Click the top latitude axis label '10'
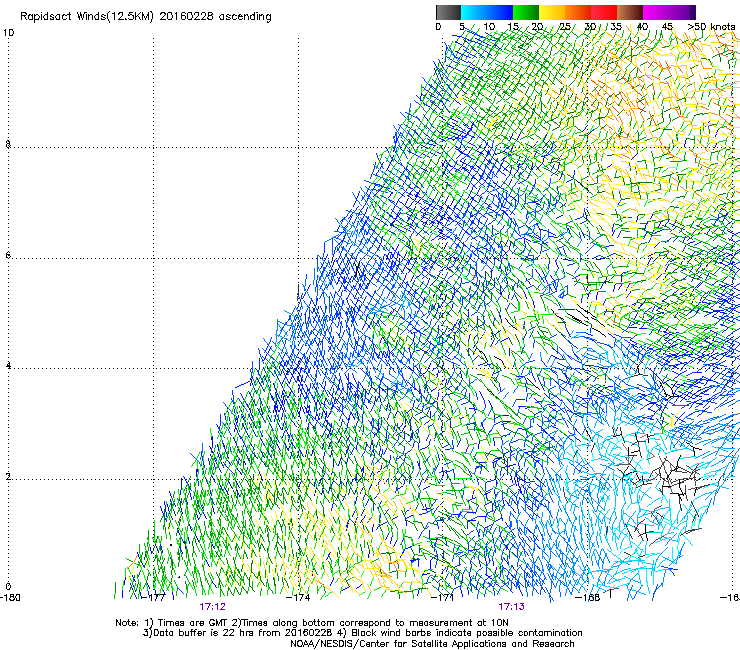The image size is (740, 650). 8,33
